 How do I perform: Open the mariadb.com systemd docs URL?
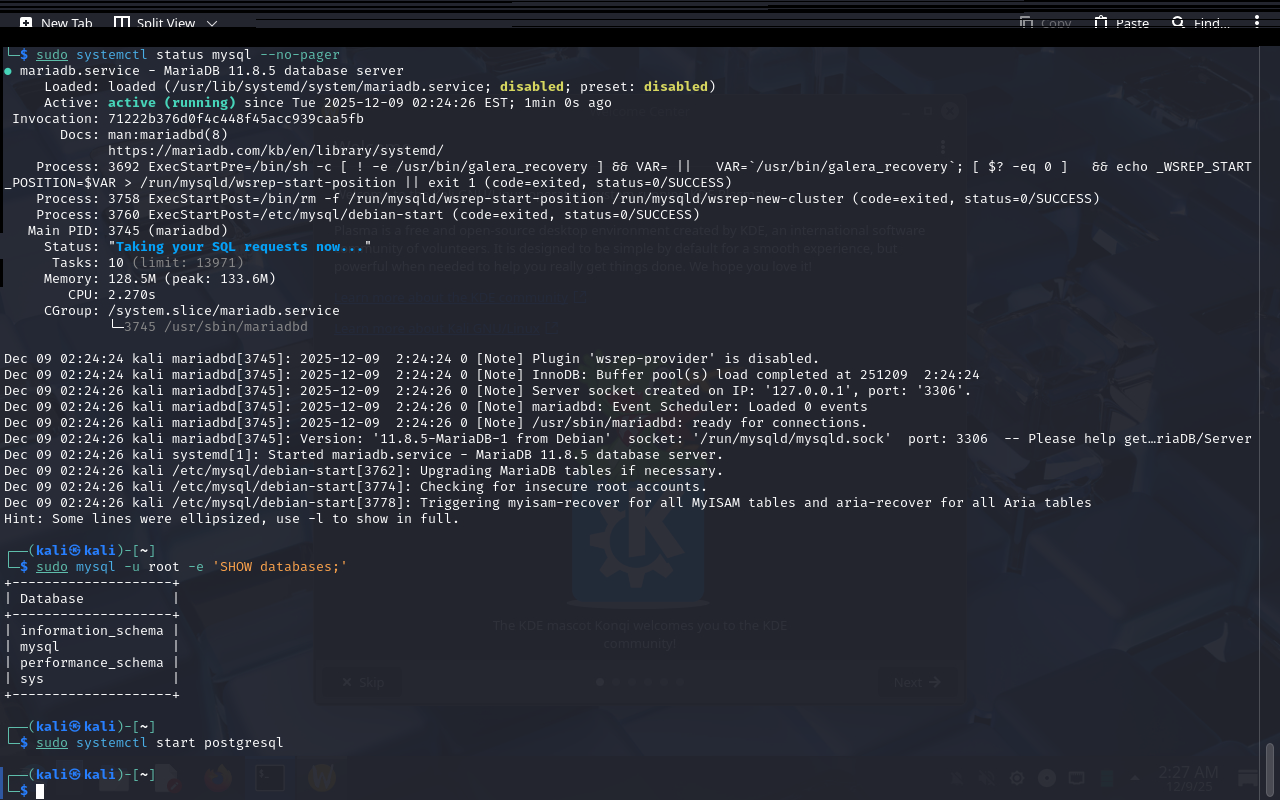[275, 150]
